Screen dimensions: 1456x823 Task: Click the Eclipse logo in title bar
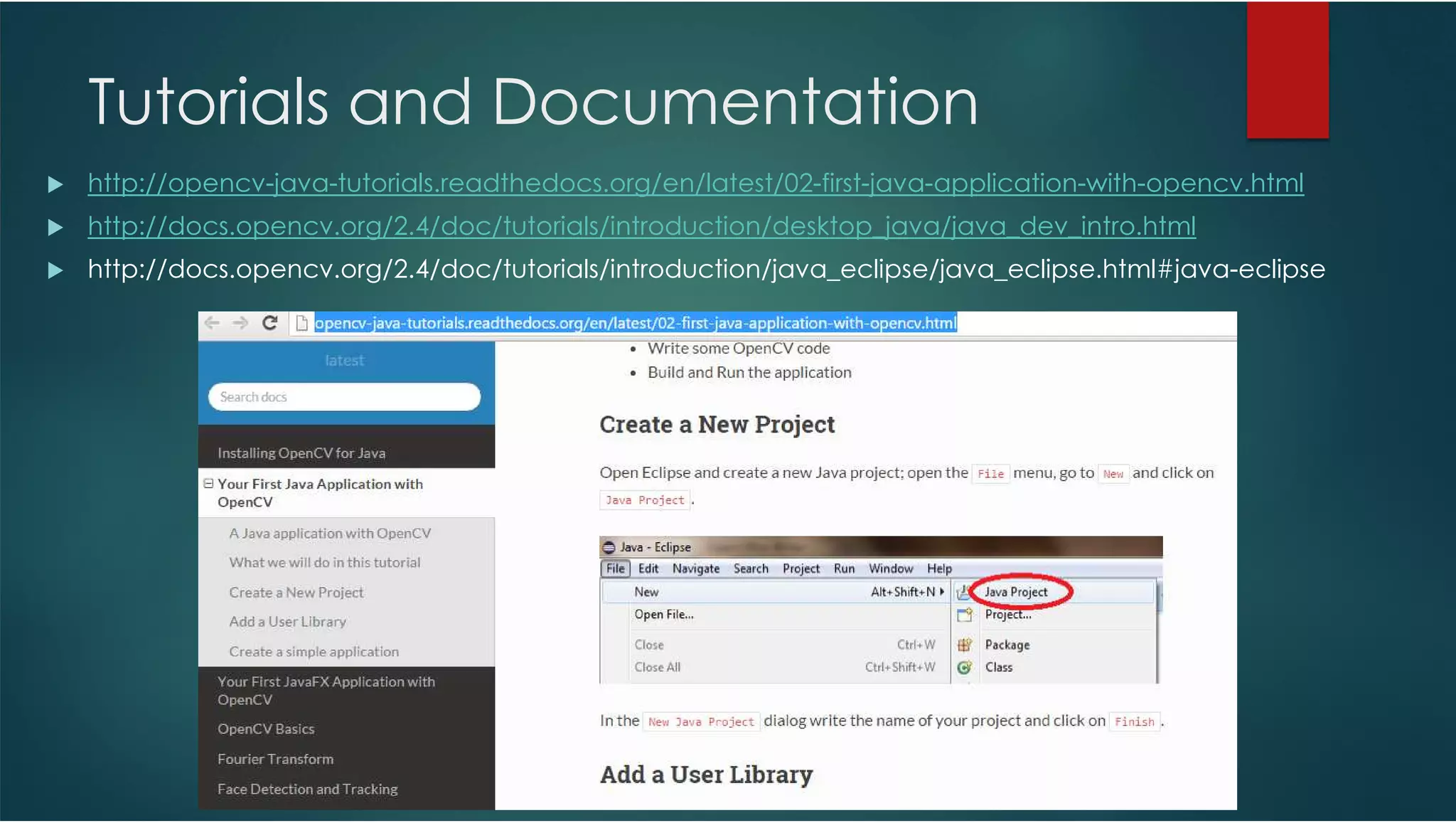point(609,547)
